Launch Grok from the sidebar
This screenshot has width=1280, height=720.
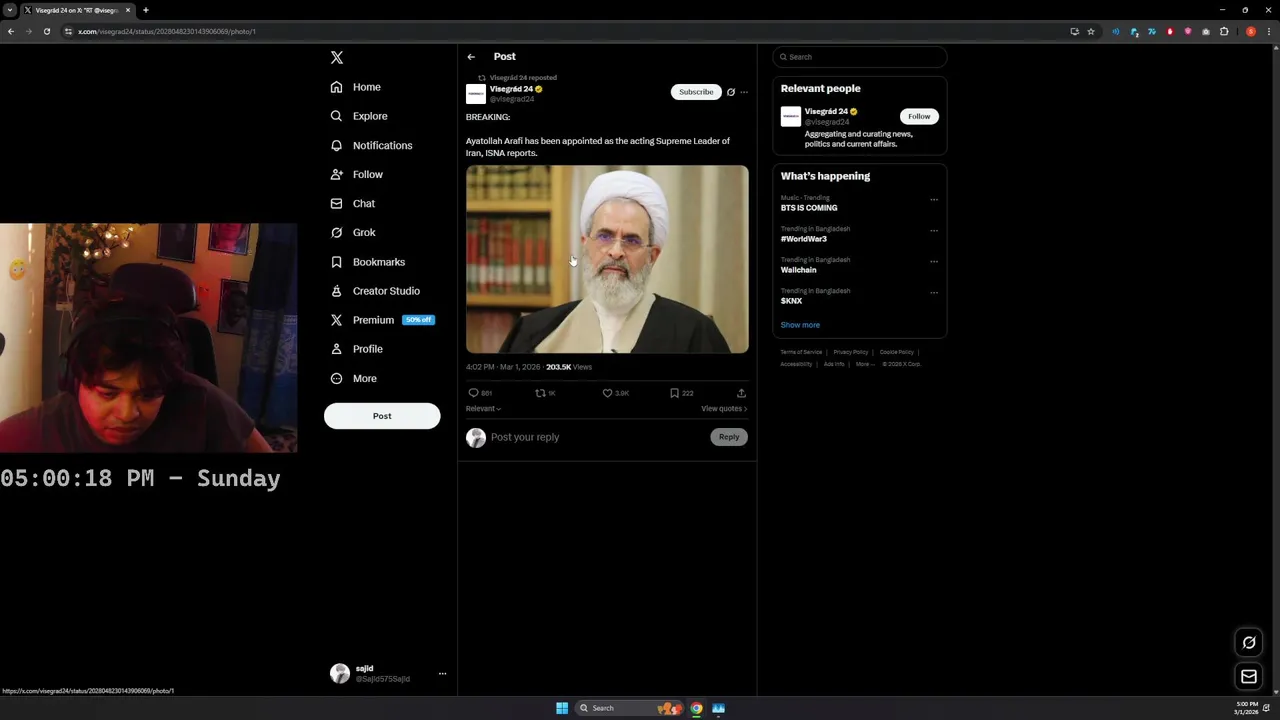[353, 232]
